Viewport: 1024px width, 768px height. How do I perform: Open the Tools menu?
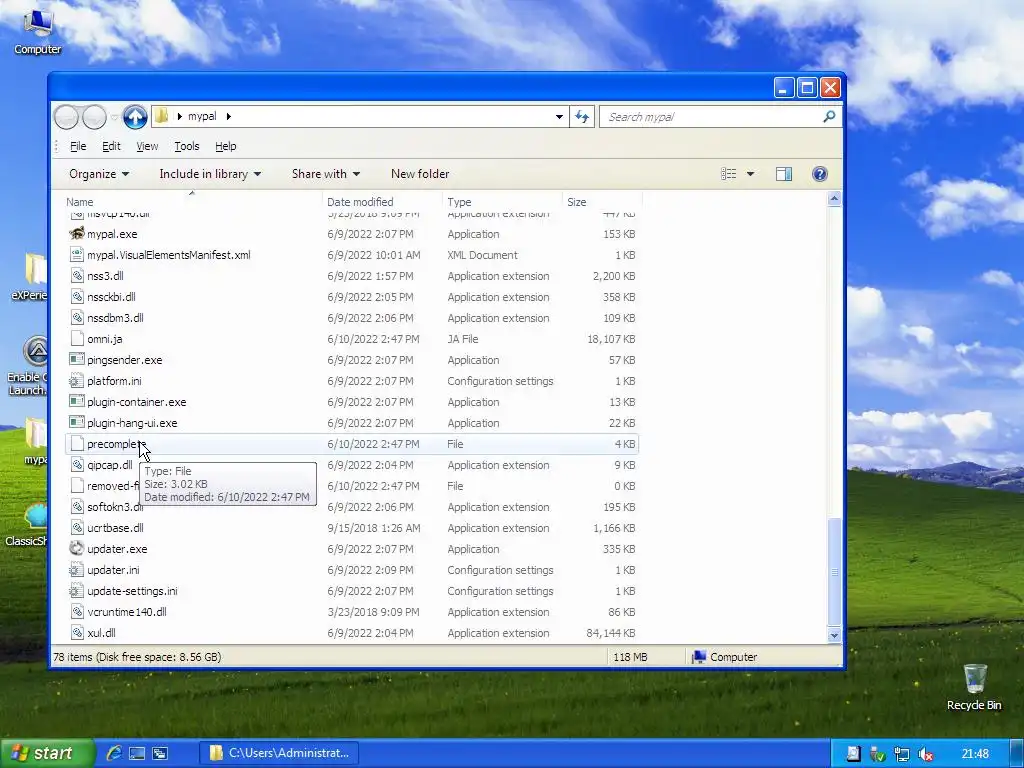[x=186, y=146]
